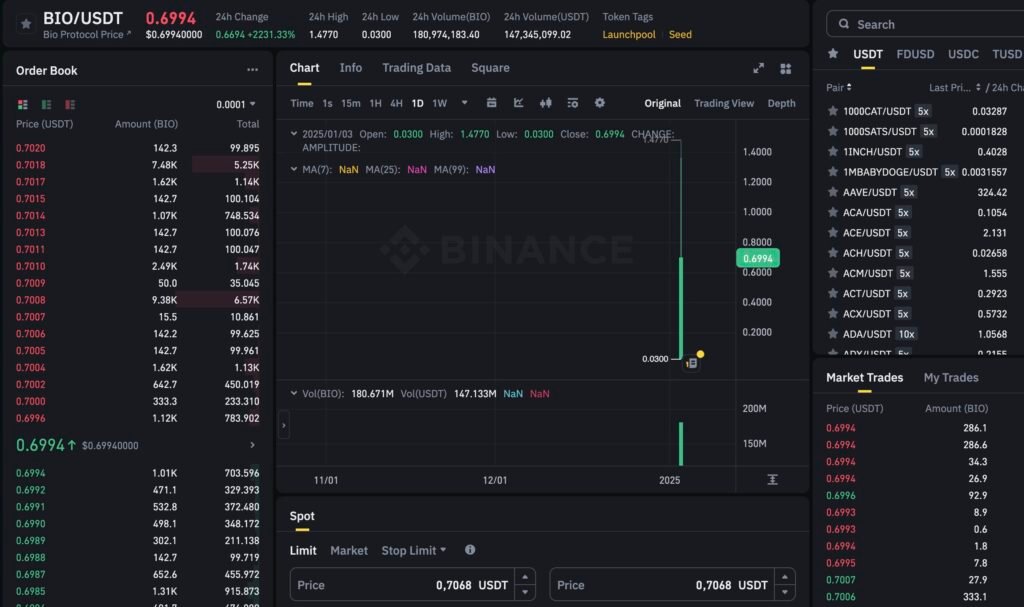Open the Square tab
Image resolution: width=1024 pixels, height=607 pixels.
tap(490, 68)
